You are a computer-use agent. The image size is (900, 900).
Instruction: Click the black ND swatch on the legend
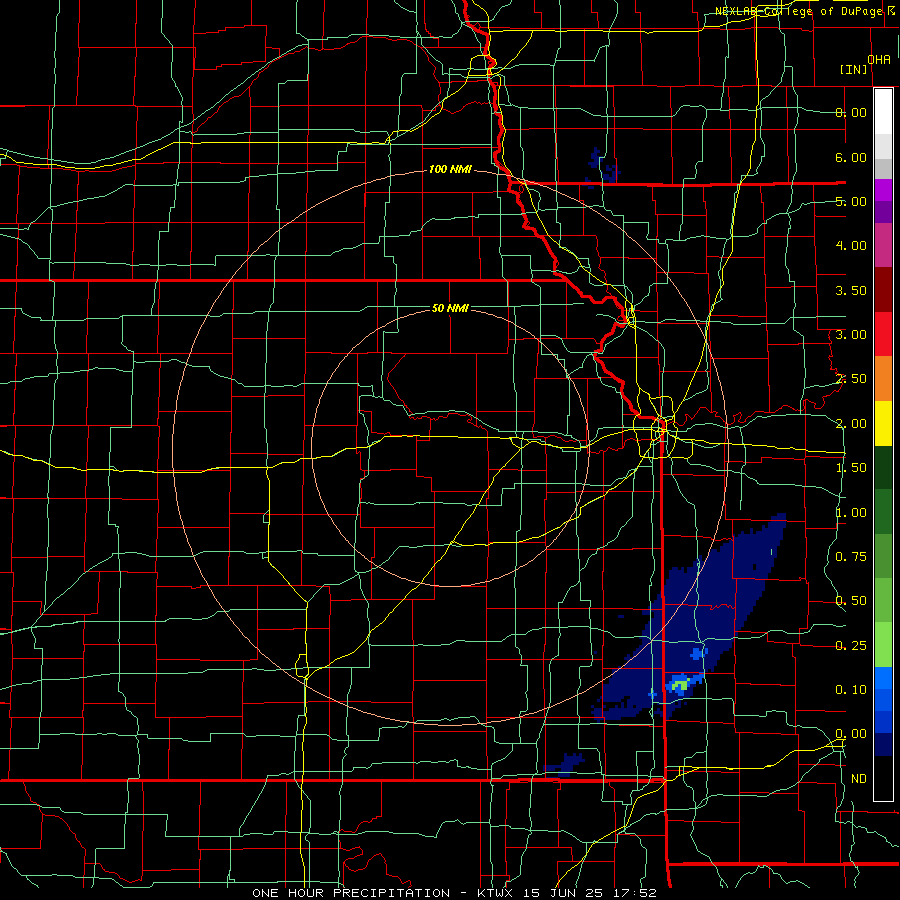[883, 778]
